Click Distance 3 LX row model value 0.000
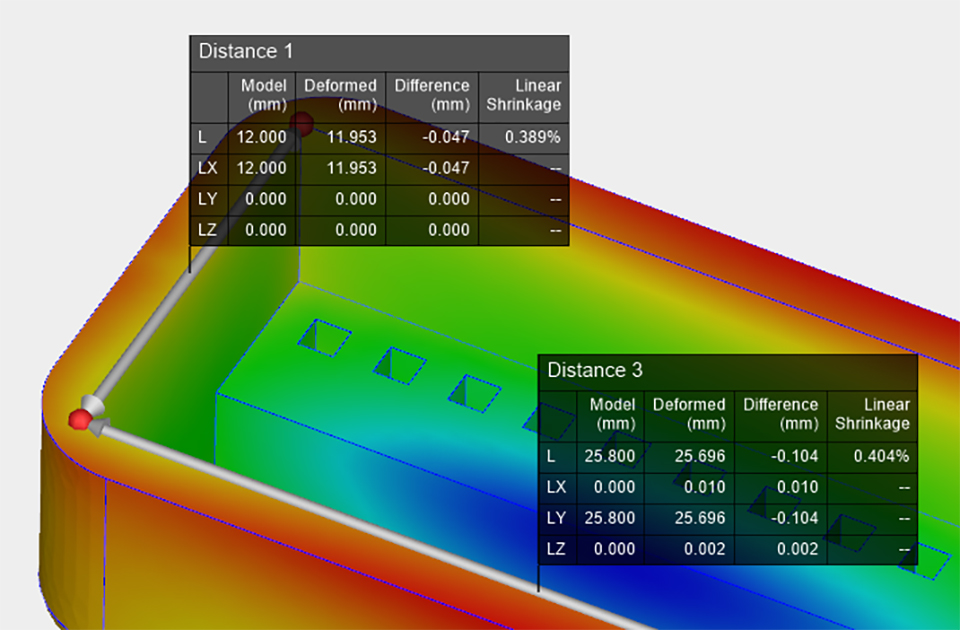The width and height of the screenshot is (960, 630). point(615,487)
